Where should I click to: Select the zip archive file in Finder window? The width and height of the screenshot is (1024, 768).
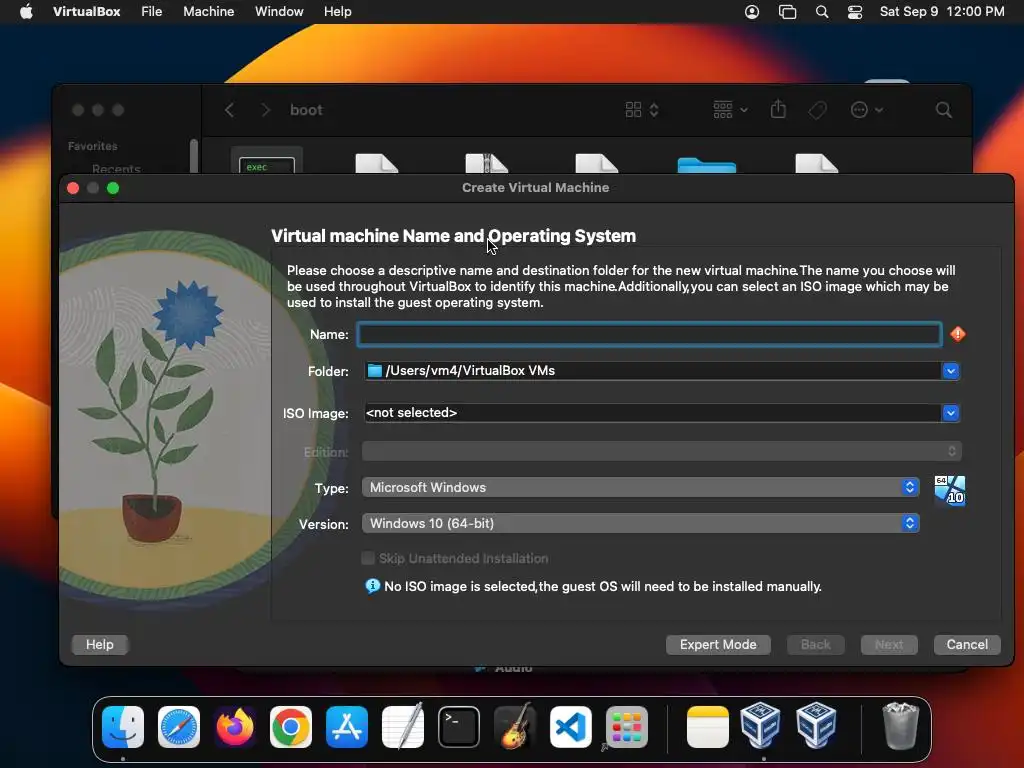pos(487,163)
